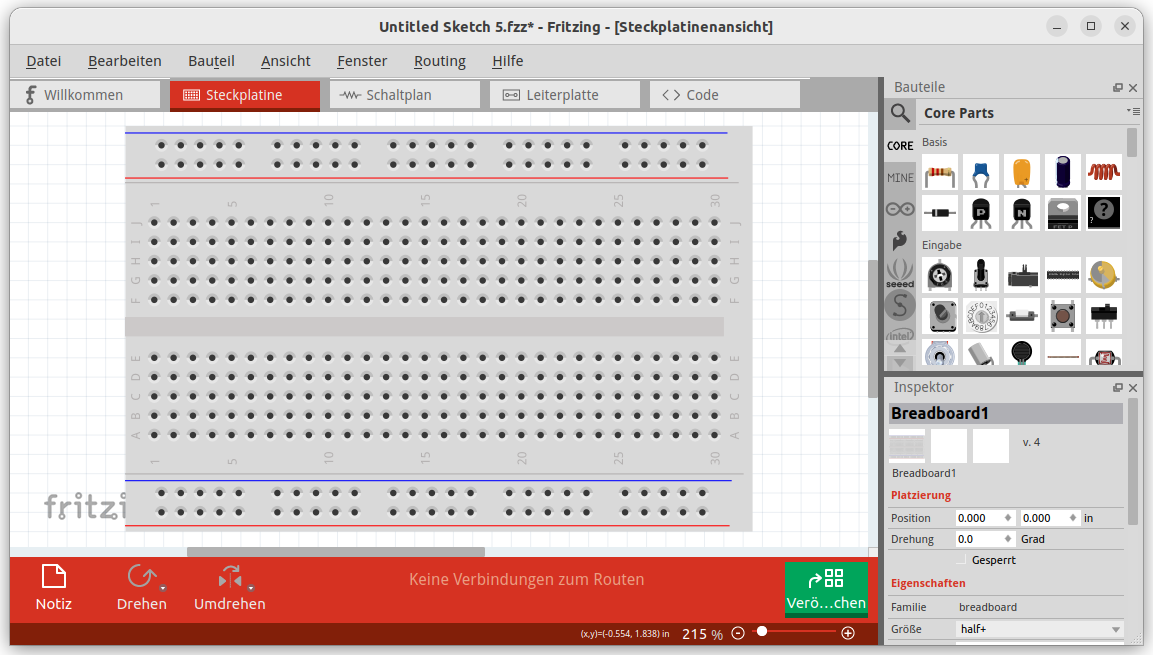Click the Umdrehen flip tool
The height and width of the screenshot is (655, 1153).
tap(229, 587)
